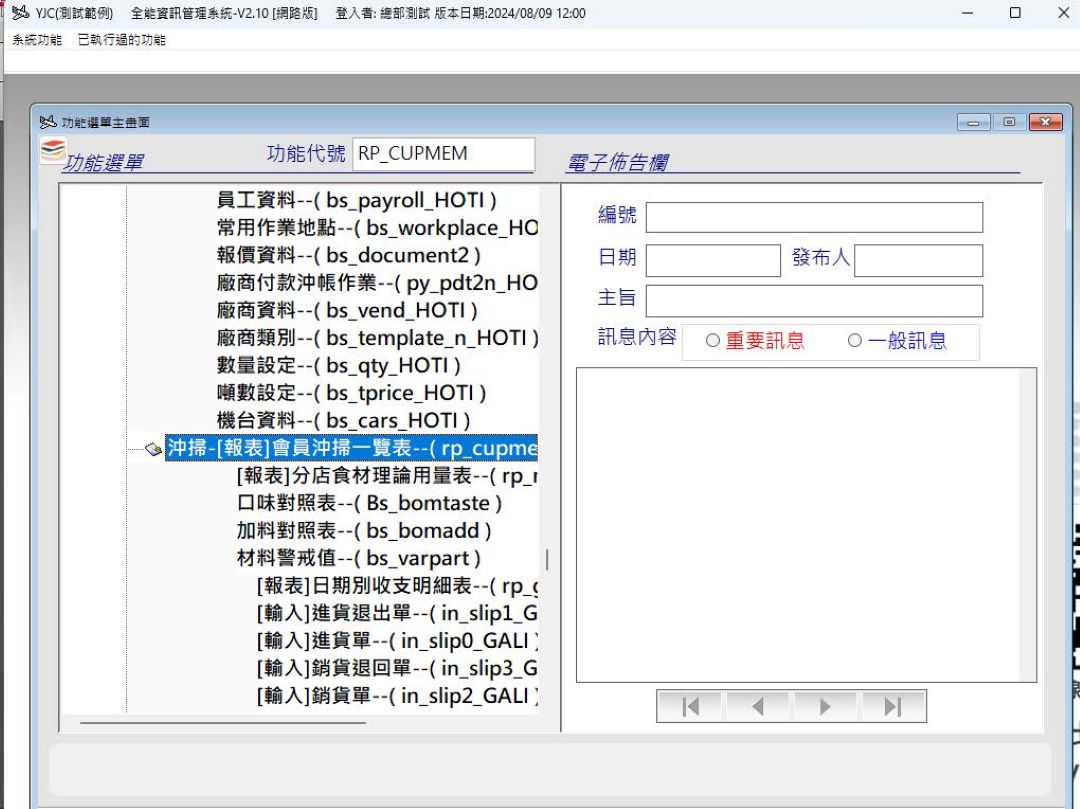Screen dimensions: 1080x809
Task: Click the open book icon beside 沖掃 node
Action: coord(153,449)
